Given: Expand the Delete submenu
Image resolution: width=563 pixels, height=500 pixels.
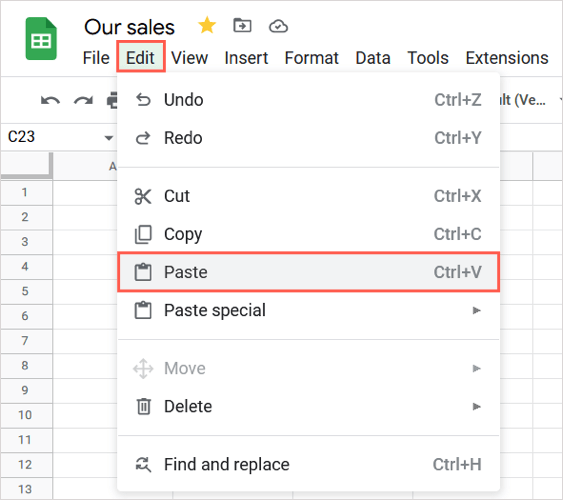Looking at the screenshot, I should (308, 406).
